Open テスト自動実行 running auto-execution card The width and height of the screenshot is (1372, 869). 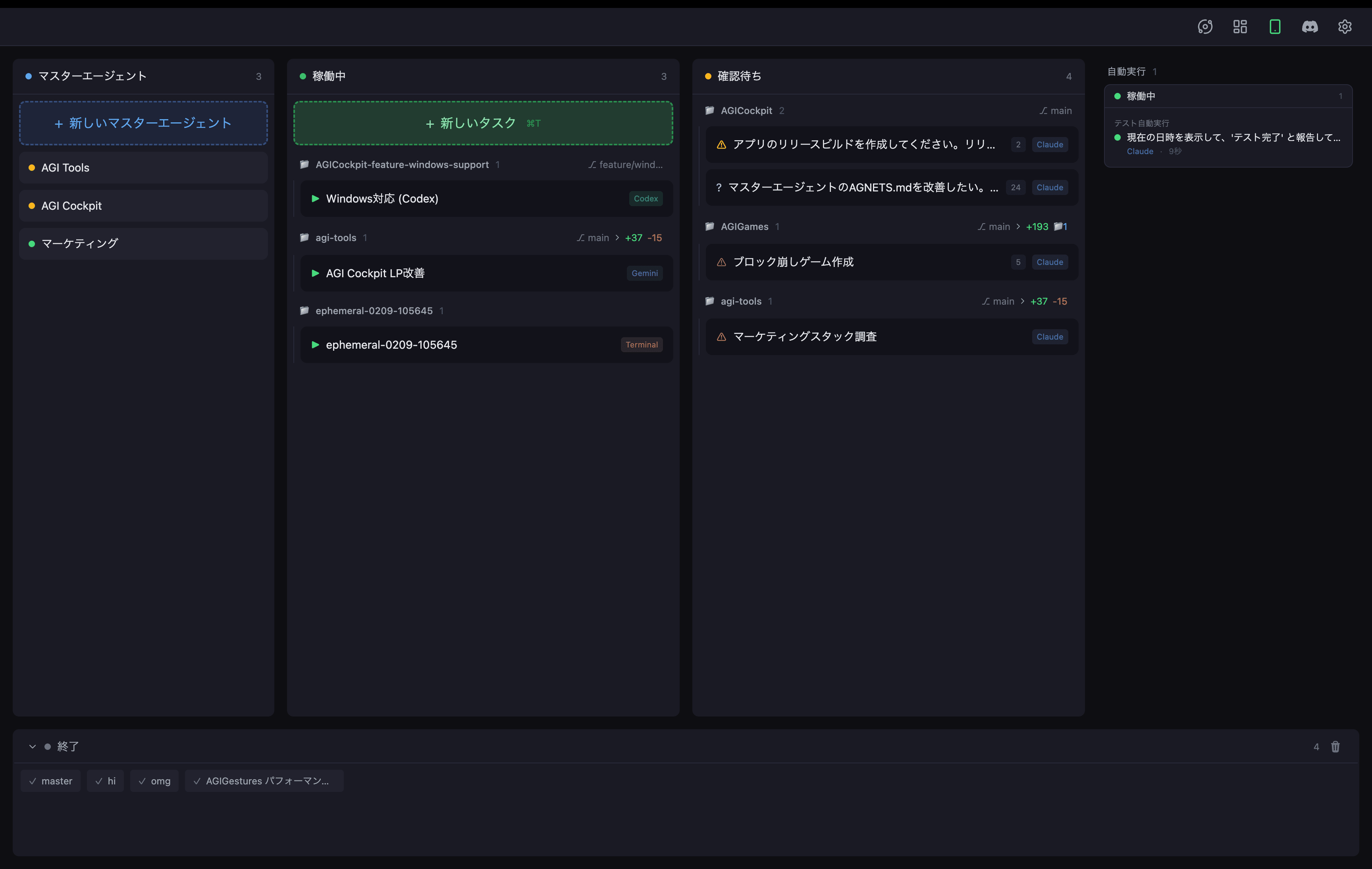pos(1228,137)
